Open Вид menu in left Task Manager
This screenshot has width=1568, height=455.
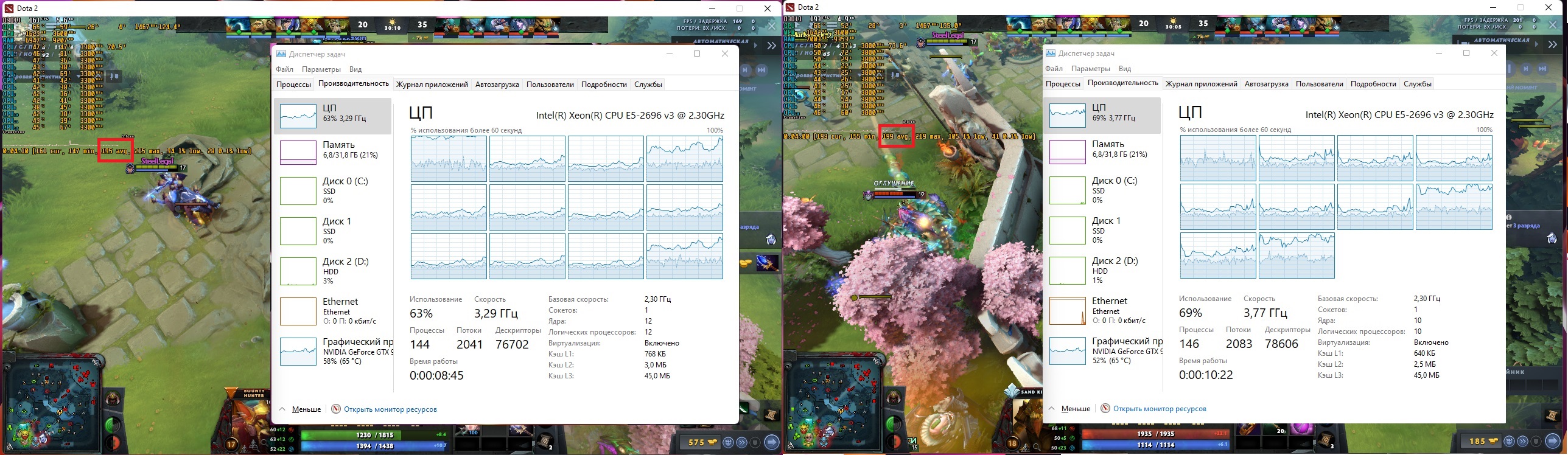tap(355, 69)
